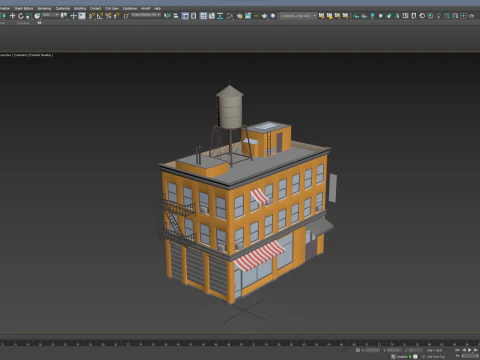Toggle Scene Explorer icon
Image resolution: width=480 pixels, height=360 pixels.
click(x=185, y=16)
